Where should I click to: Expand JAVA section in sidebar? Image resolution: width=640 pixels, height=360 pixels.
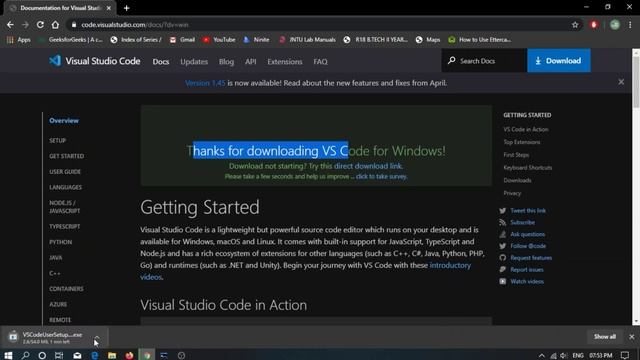(x=56, y=258)
